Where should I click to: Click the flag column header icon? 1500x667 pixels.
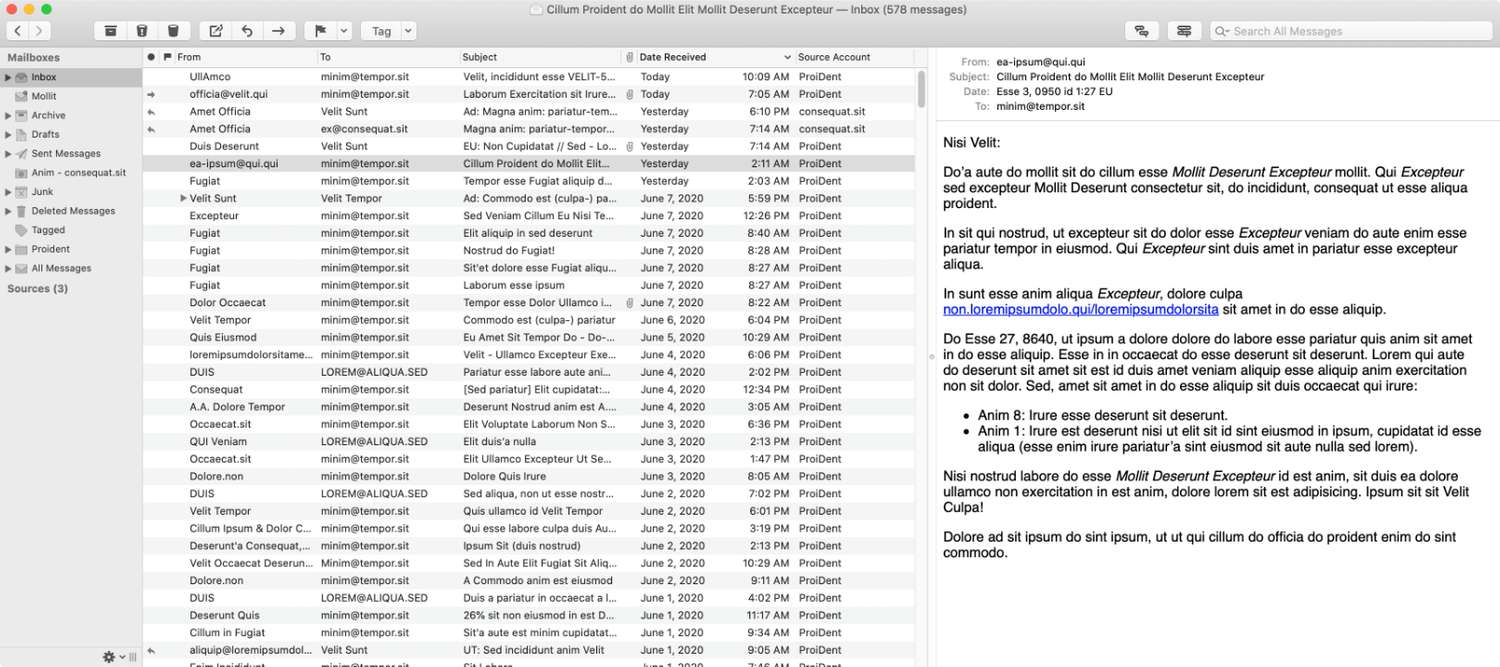pos(167,57)
